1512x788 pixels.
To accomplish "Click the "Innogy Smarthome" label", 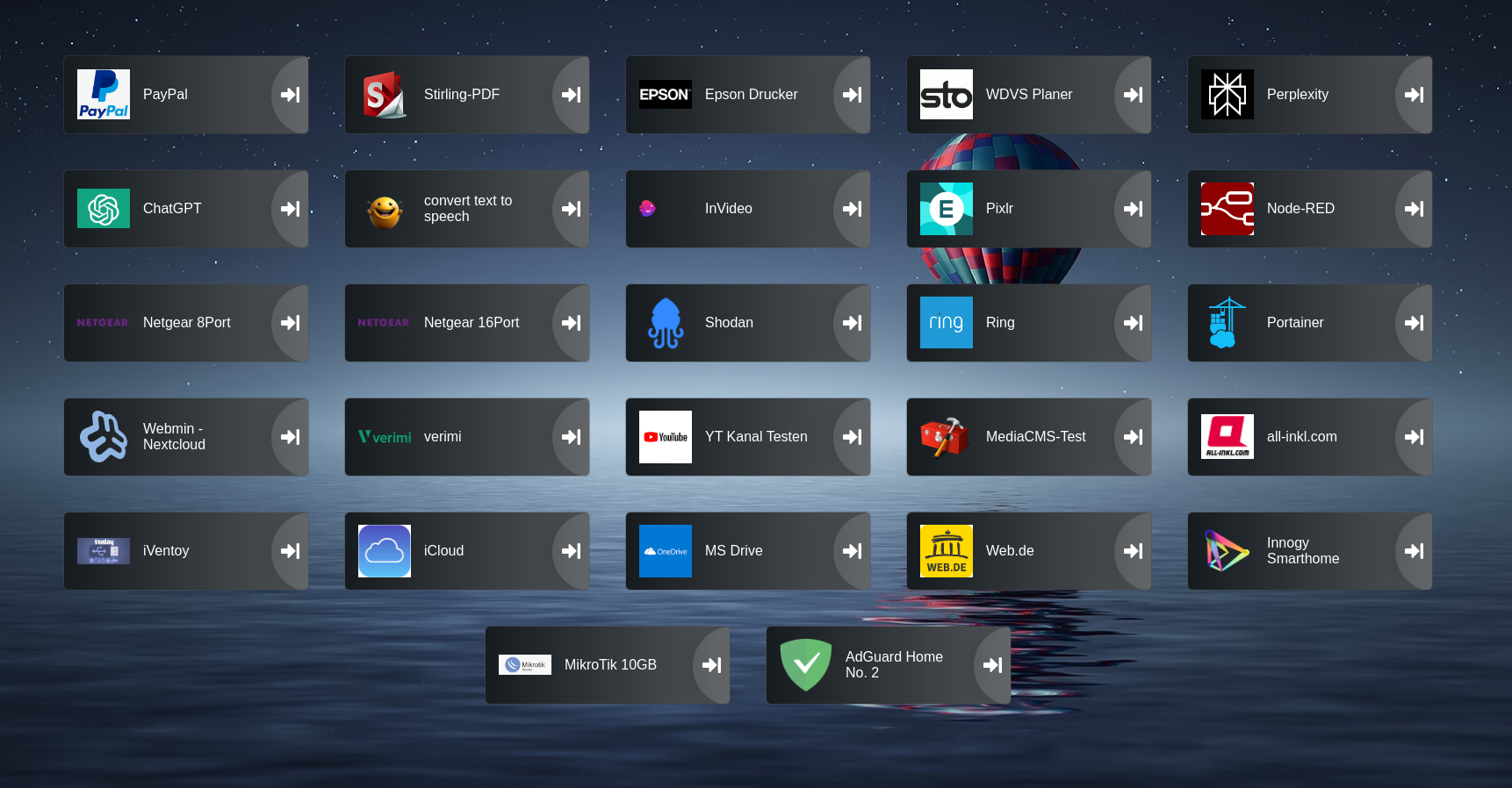I will coord(1303,551).
